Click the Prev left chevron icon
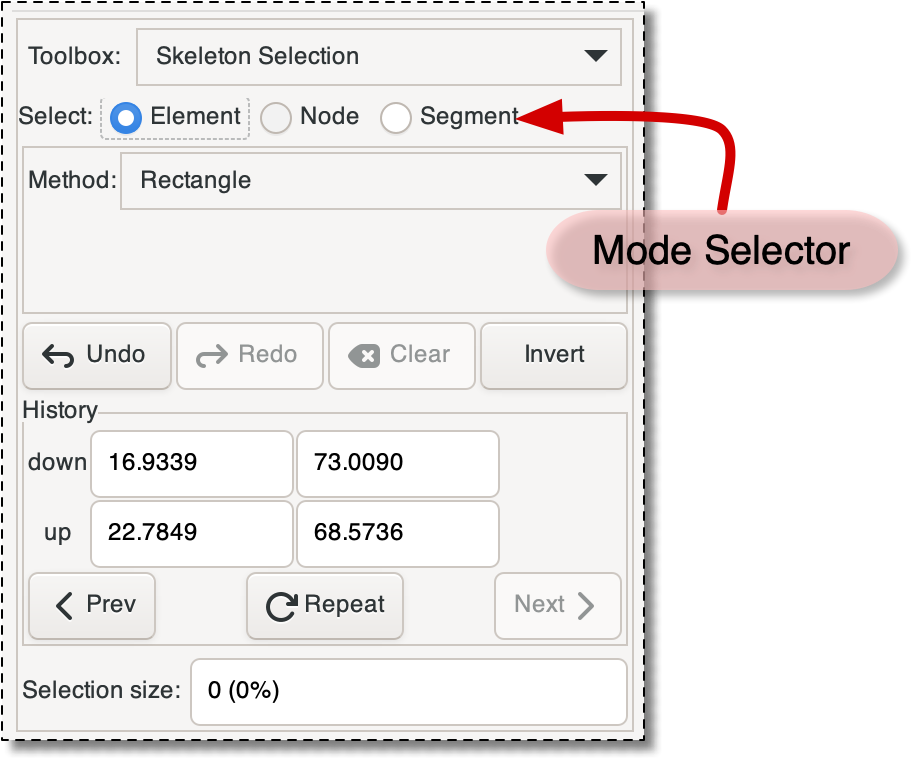The height and width of the screenshot is (762, 914). coord(62,606)
